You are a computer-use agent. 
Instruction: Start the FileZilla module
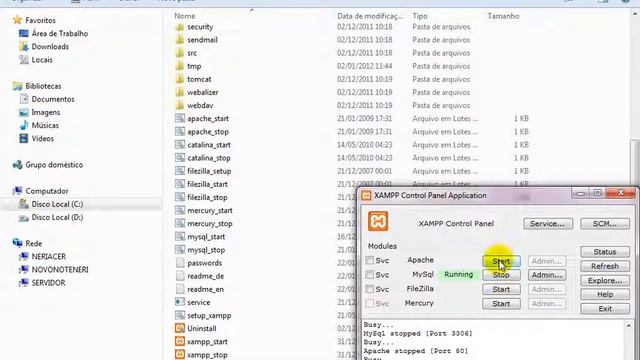(x=501, y=289)
